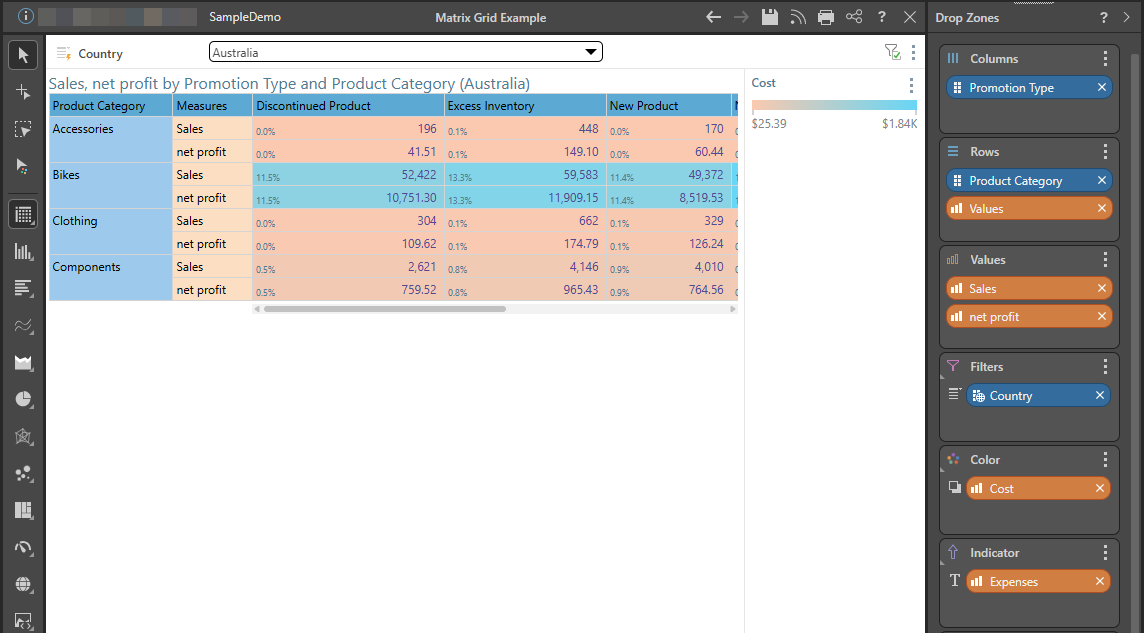
Task: Click the share icon in header
Action: pos(853,17)
